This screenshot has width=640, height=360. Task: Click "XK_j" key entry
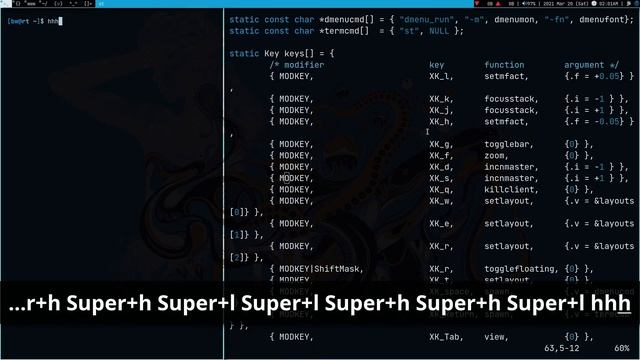pyautogui.click(x=441, y=110)
